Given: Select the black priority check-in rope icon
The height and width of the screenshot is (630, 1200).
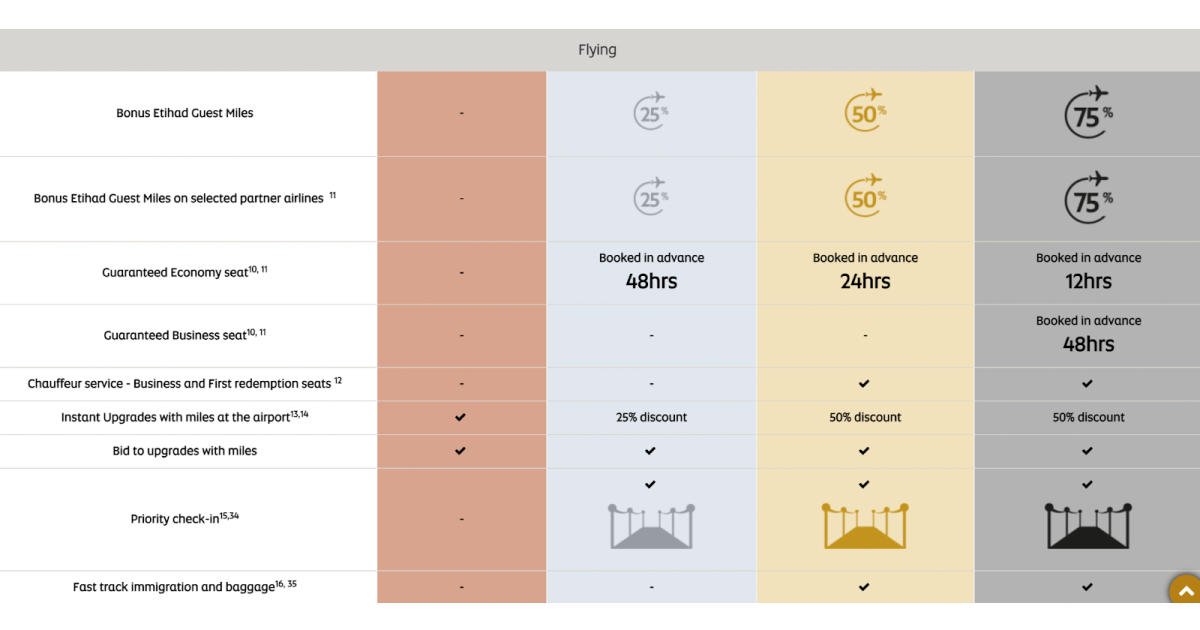Looking at the screenshot, I should [x=1088, y=525].
